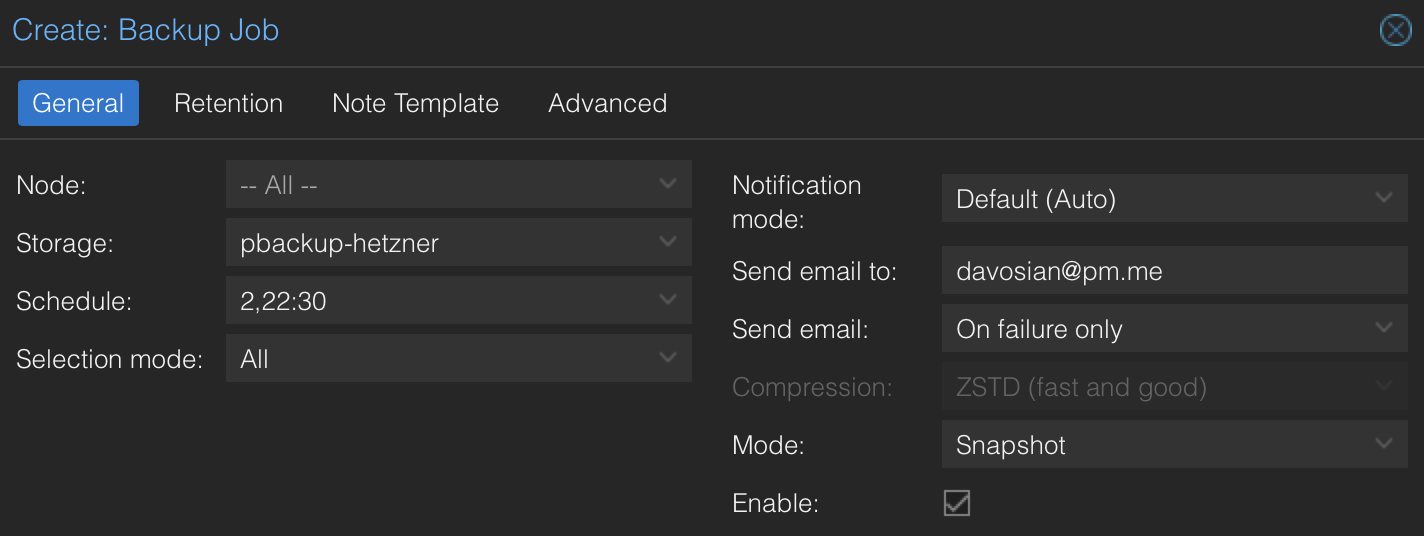Click the disabled Compression ZSTD dropdown
This screenshot has width=1424, height=536.
(x=1175, y=387)
